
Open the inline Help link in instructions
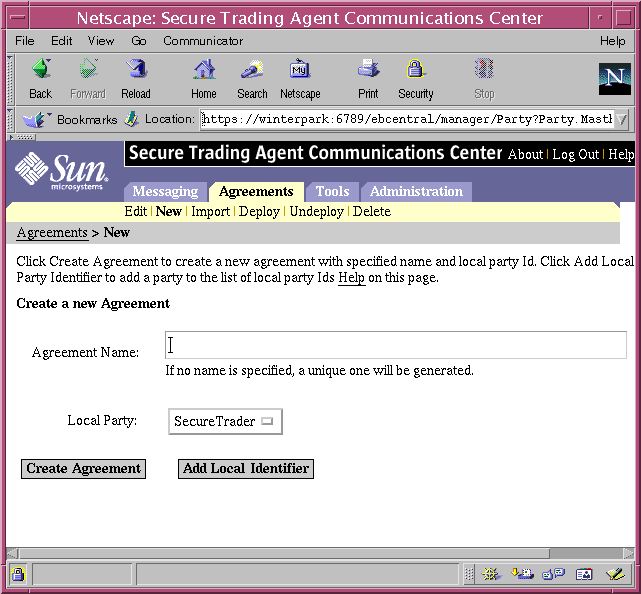coord(352,278)
